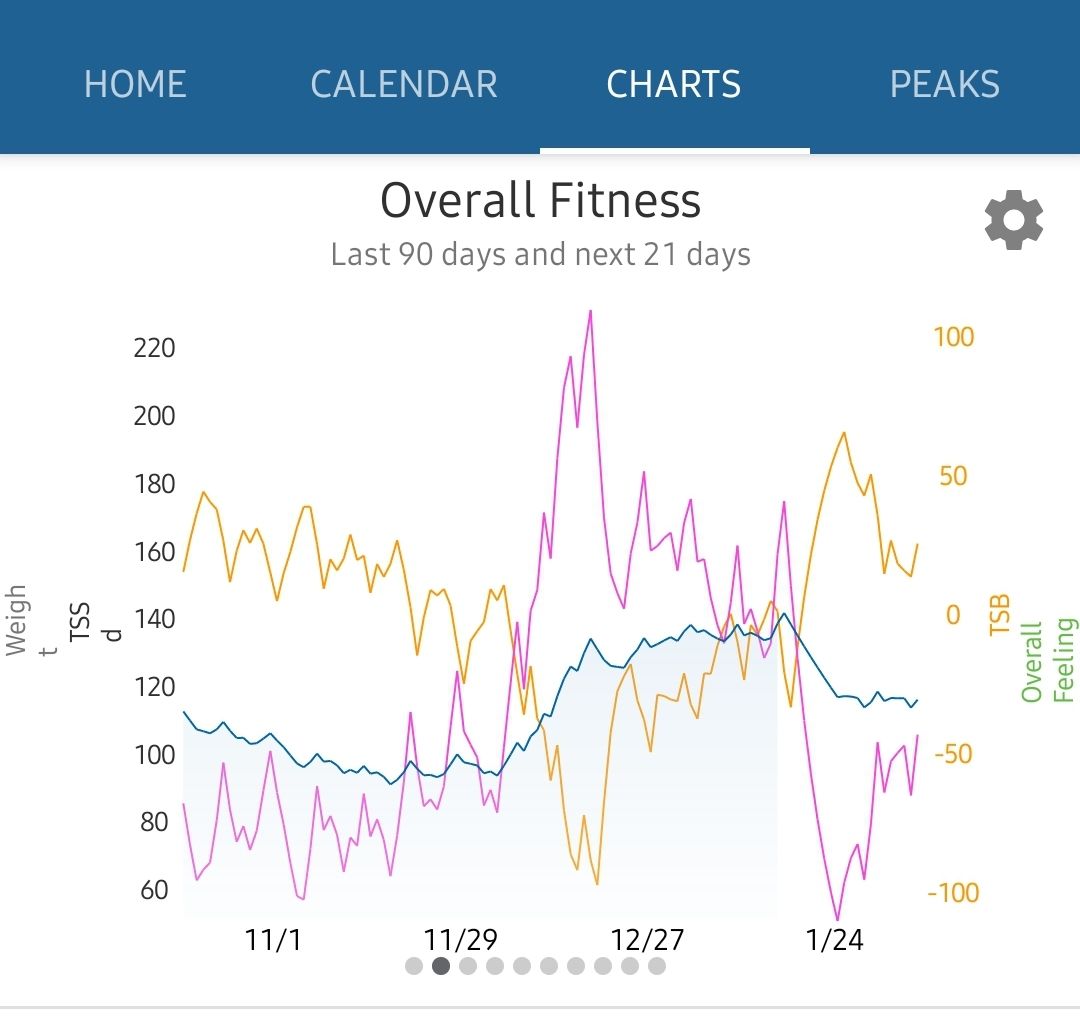The width and height of the screenshot is (1080, 1026).
Task: Tap the first chart page dot
Action: tap(414, 966)
